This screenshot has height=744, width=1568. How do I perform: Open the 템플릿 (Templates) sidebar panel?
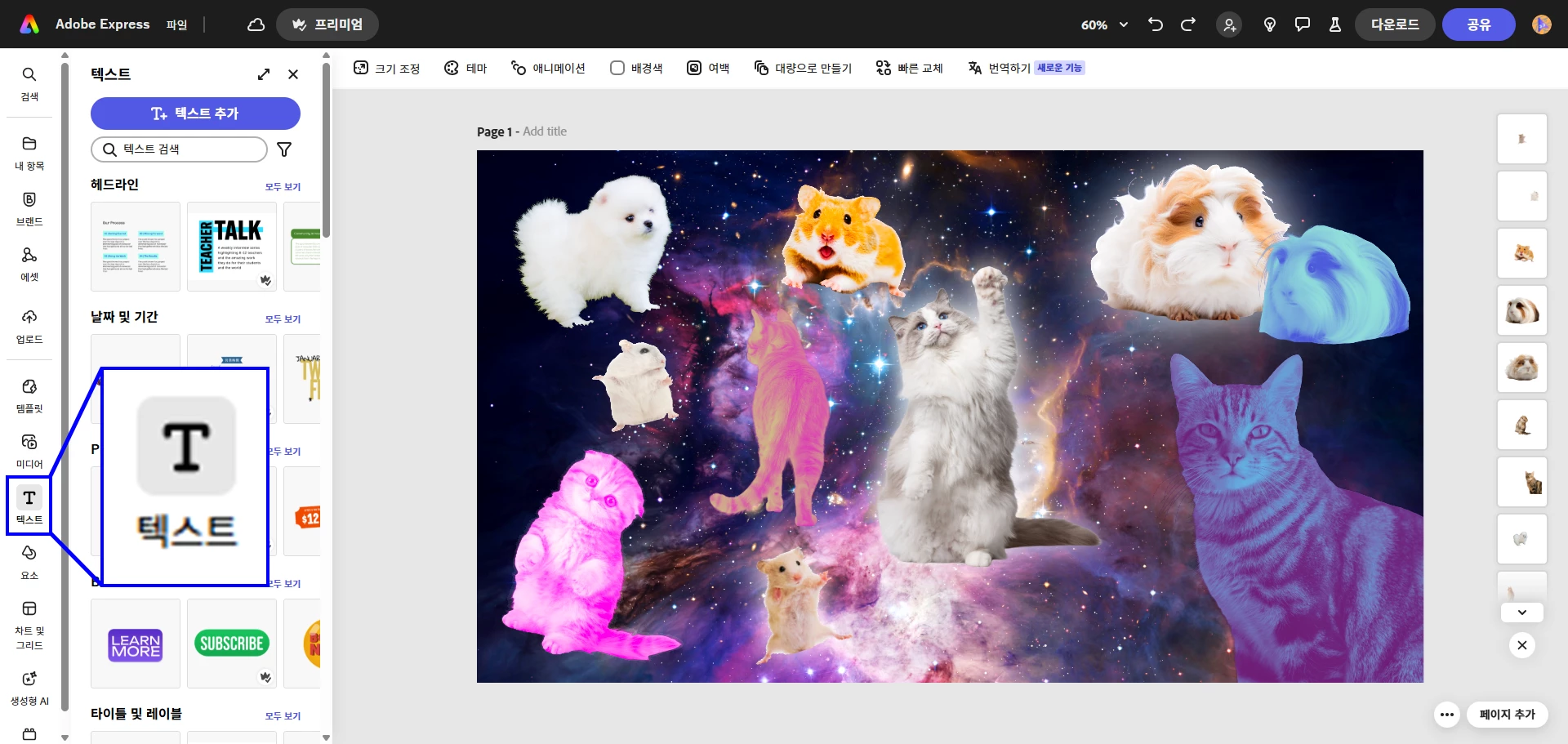[x=29, y=395]
